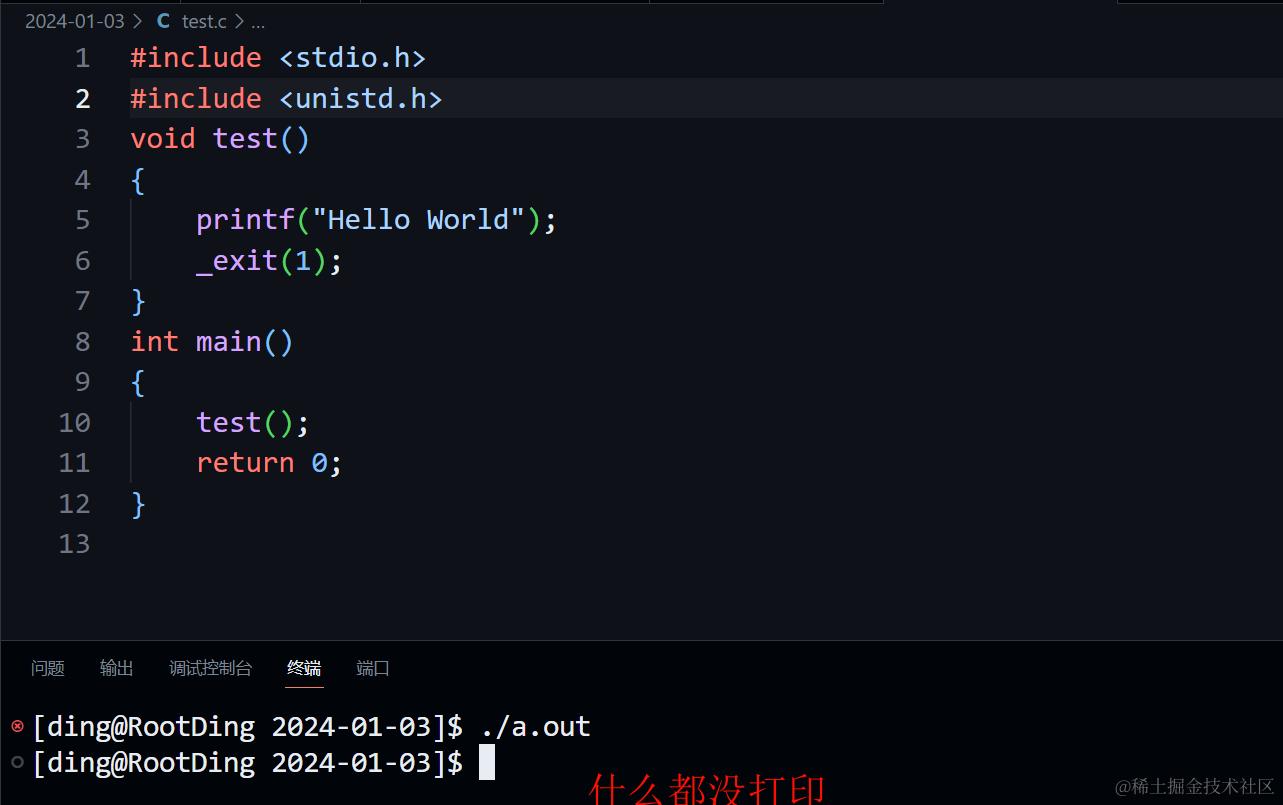Click the #include <stdio.h> line
The image size is (1283, 805).
coord(278,58)
